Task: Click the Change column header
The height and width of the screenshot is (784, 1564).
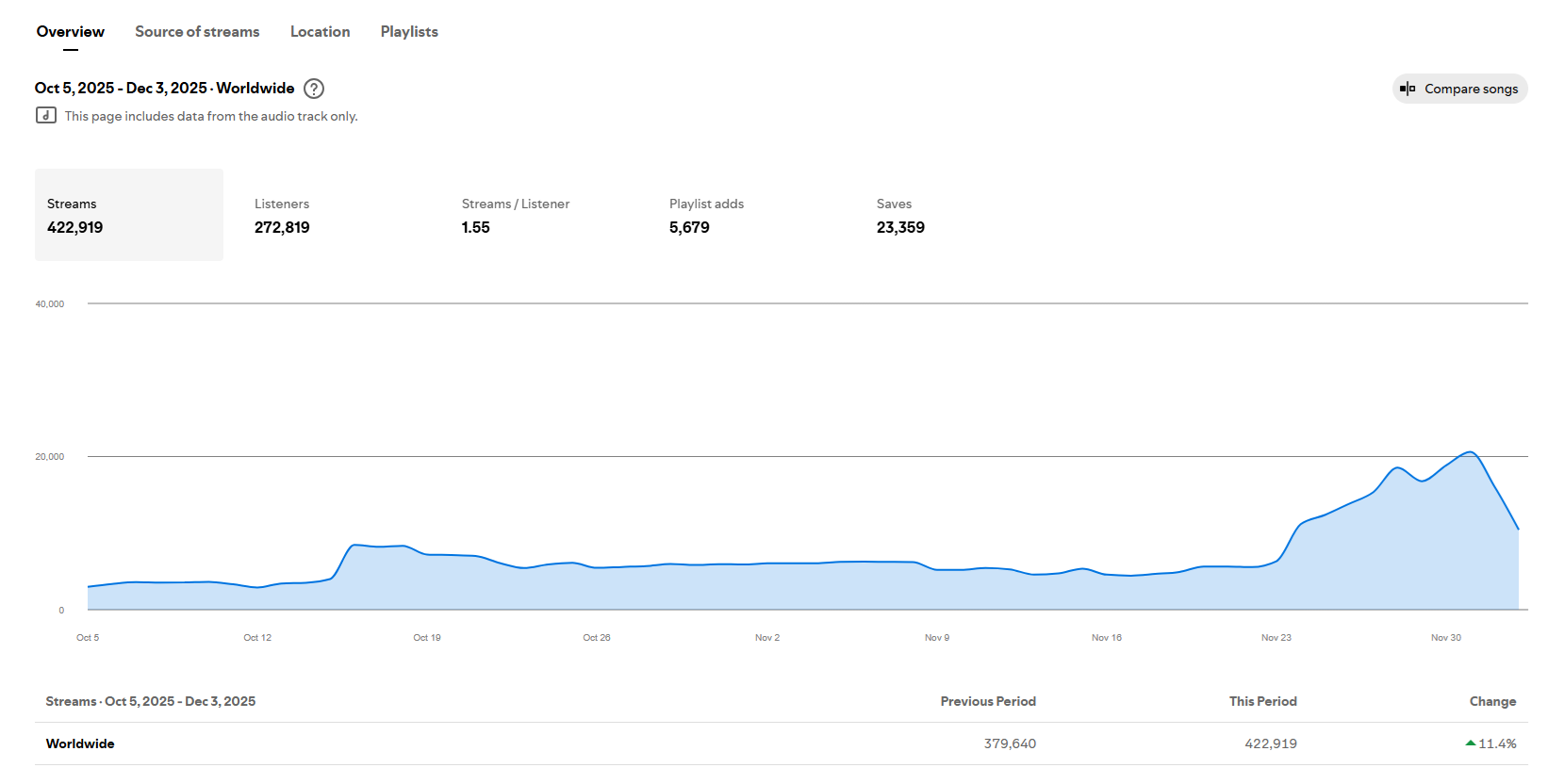Action: tap(1492, 701)
